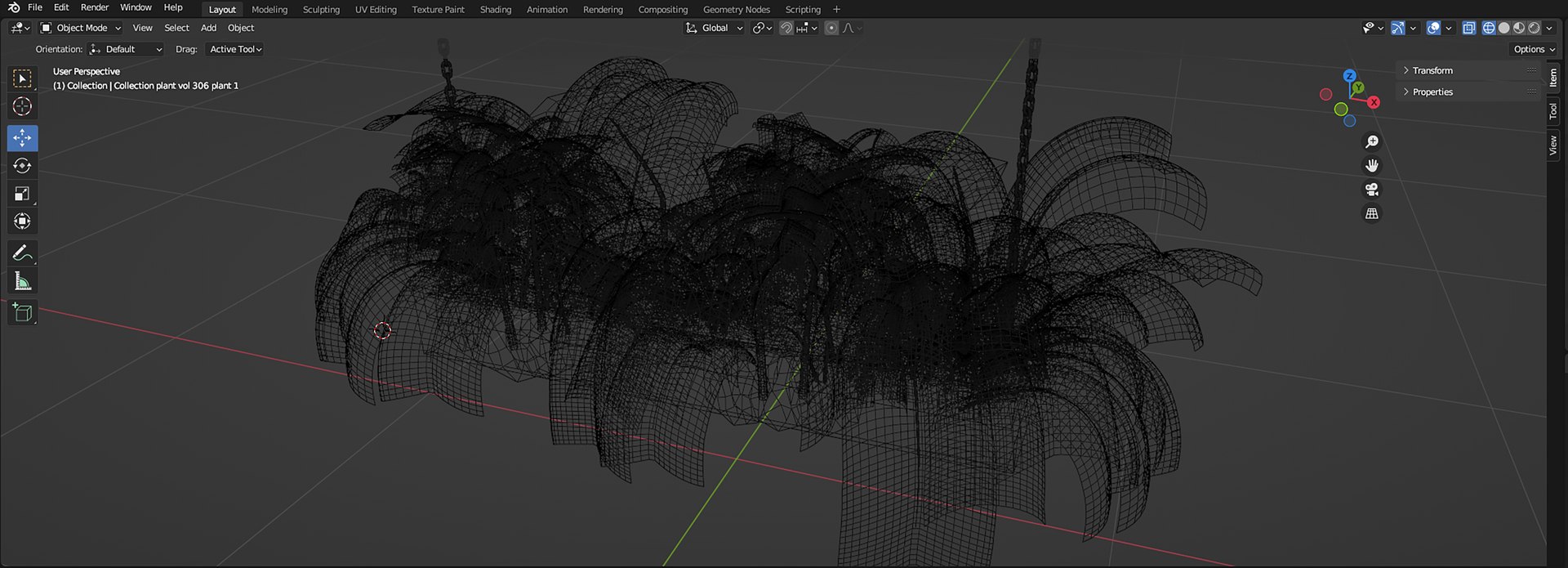Open the Options dropdown
Viewport: 1568px width, 568px height.
(1535, 49)
